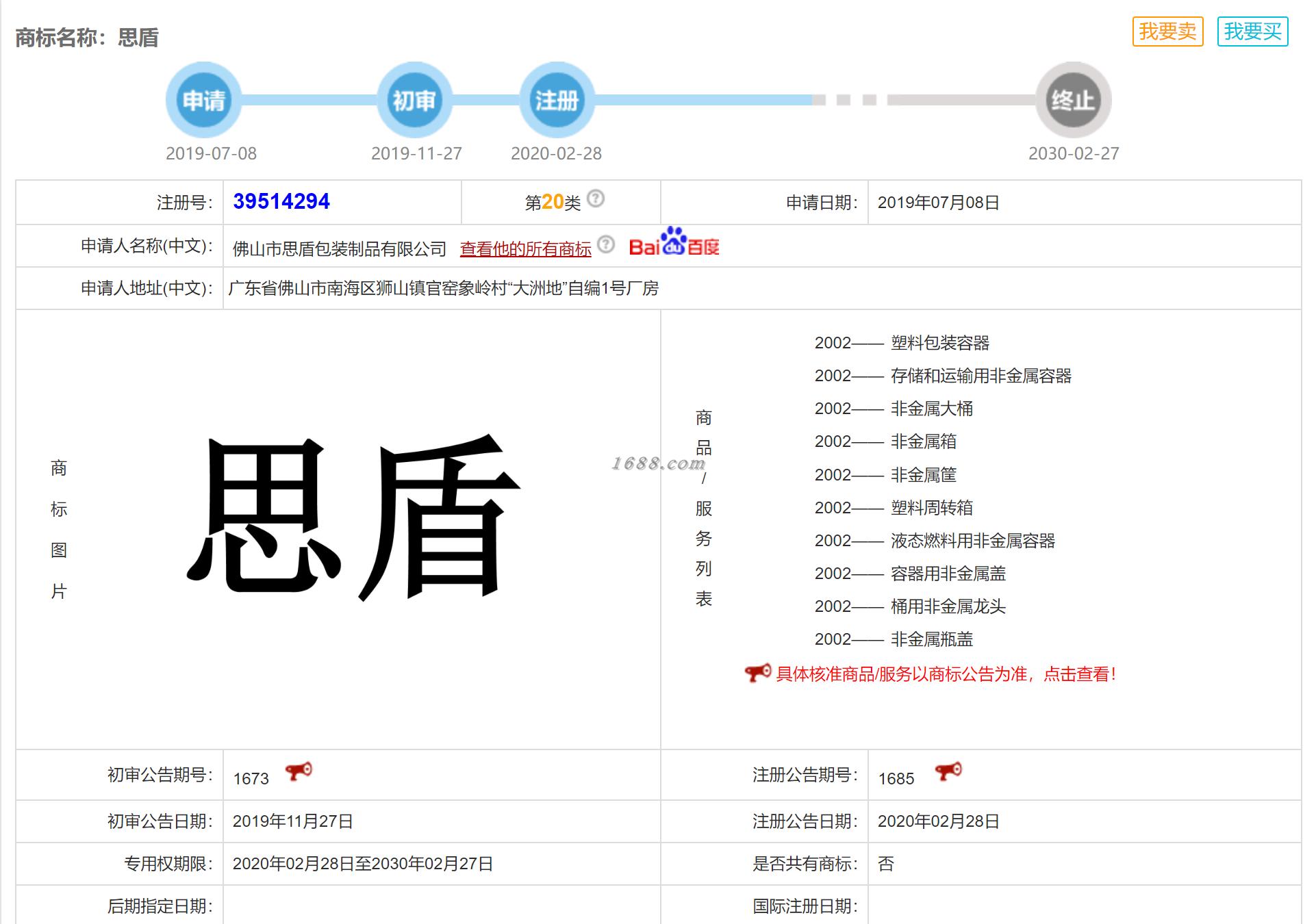Open help icon beside 查看他的所有商标
The height and width of the screenshot is (924, 1316).
[x=606, y=244]
